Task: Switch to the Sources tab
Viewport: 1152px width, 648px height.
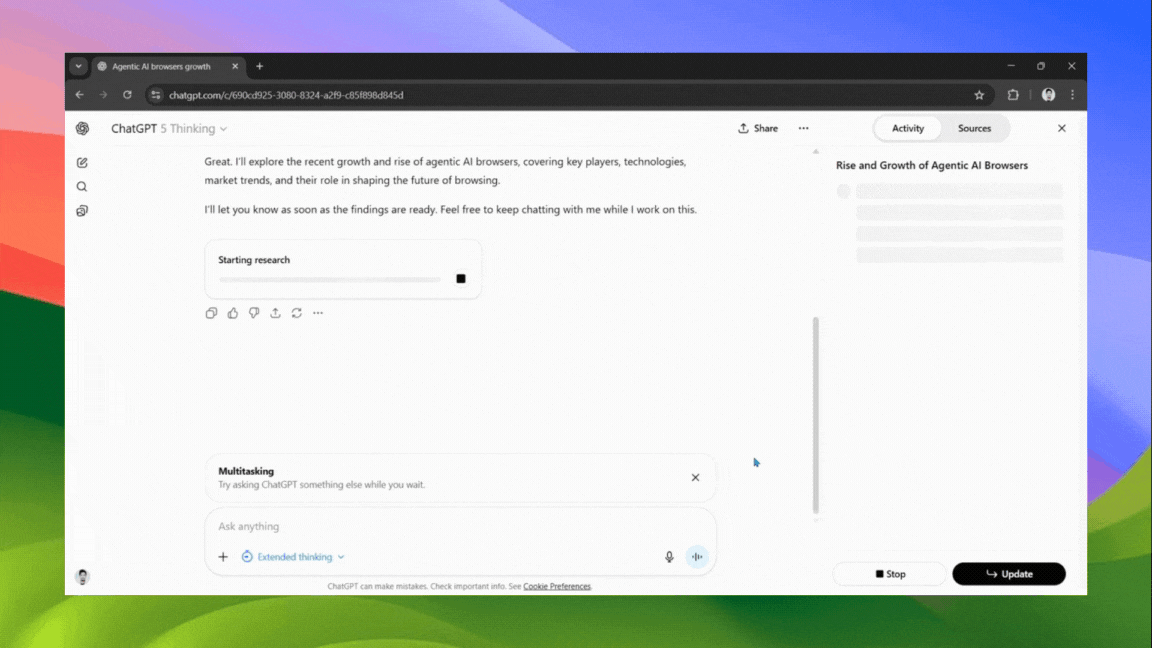Action: pyautogui.click(x=974, y=128)
